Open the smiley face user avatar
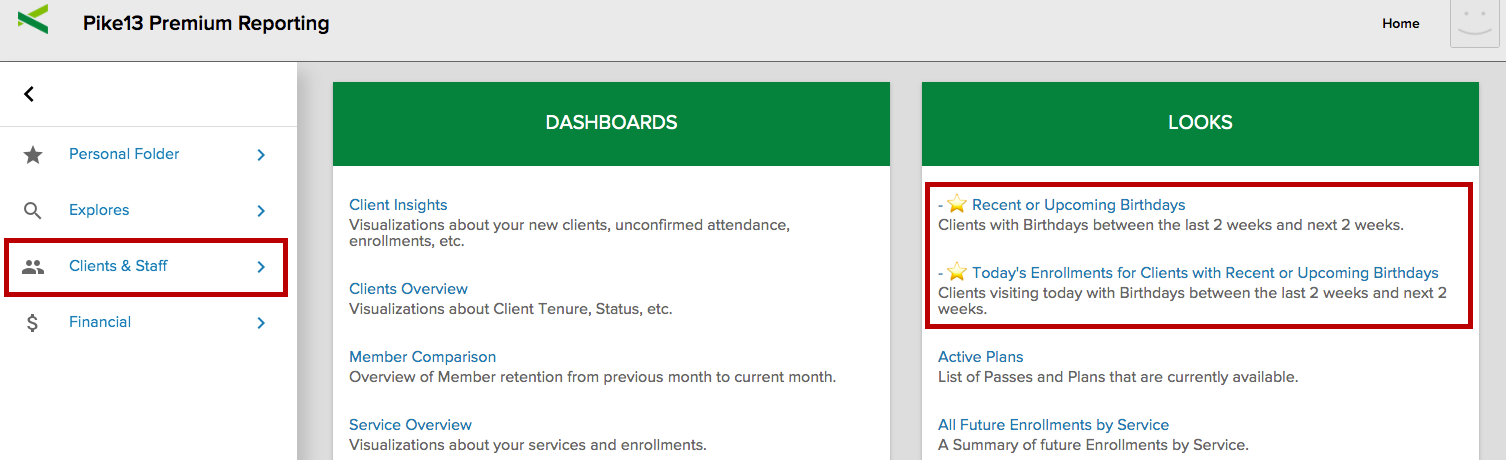This screenshot has width=1506, height=460. pyautogui.click(x=1474, y=23)
